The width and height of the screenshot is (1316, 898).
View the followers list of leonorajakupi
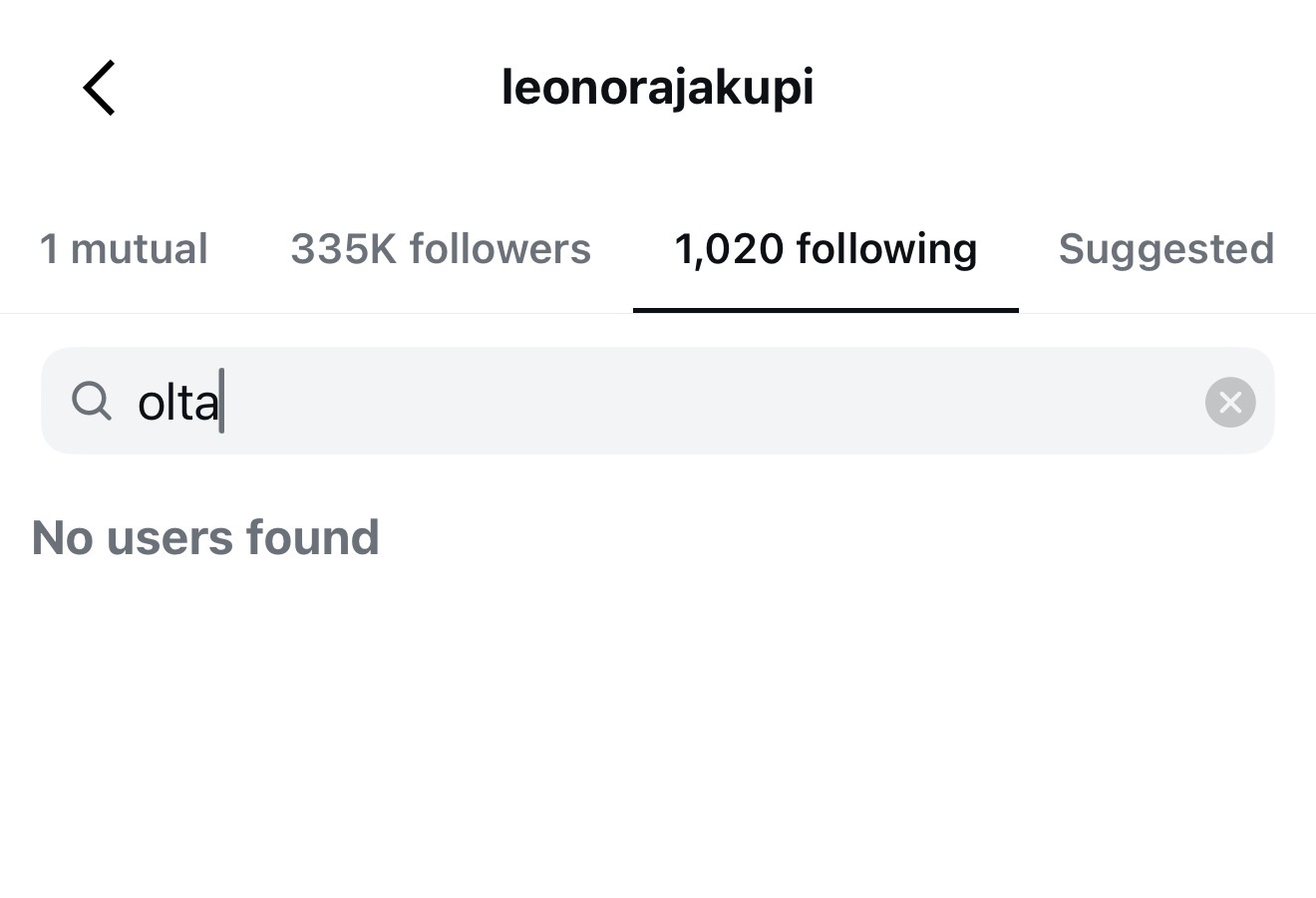tap(441, 249)
